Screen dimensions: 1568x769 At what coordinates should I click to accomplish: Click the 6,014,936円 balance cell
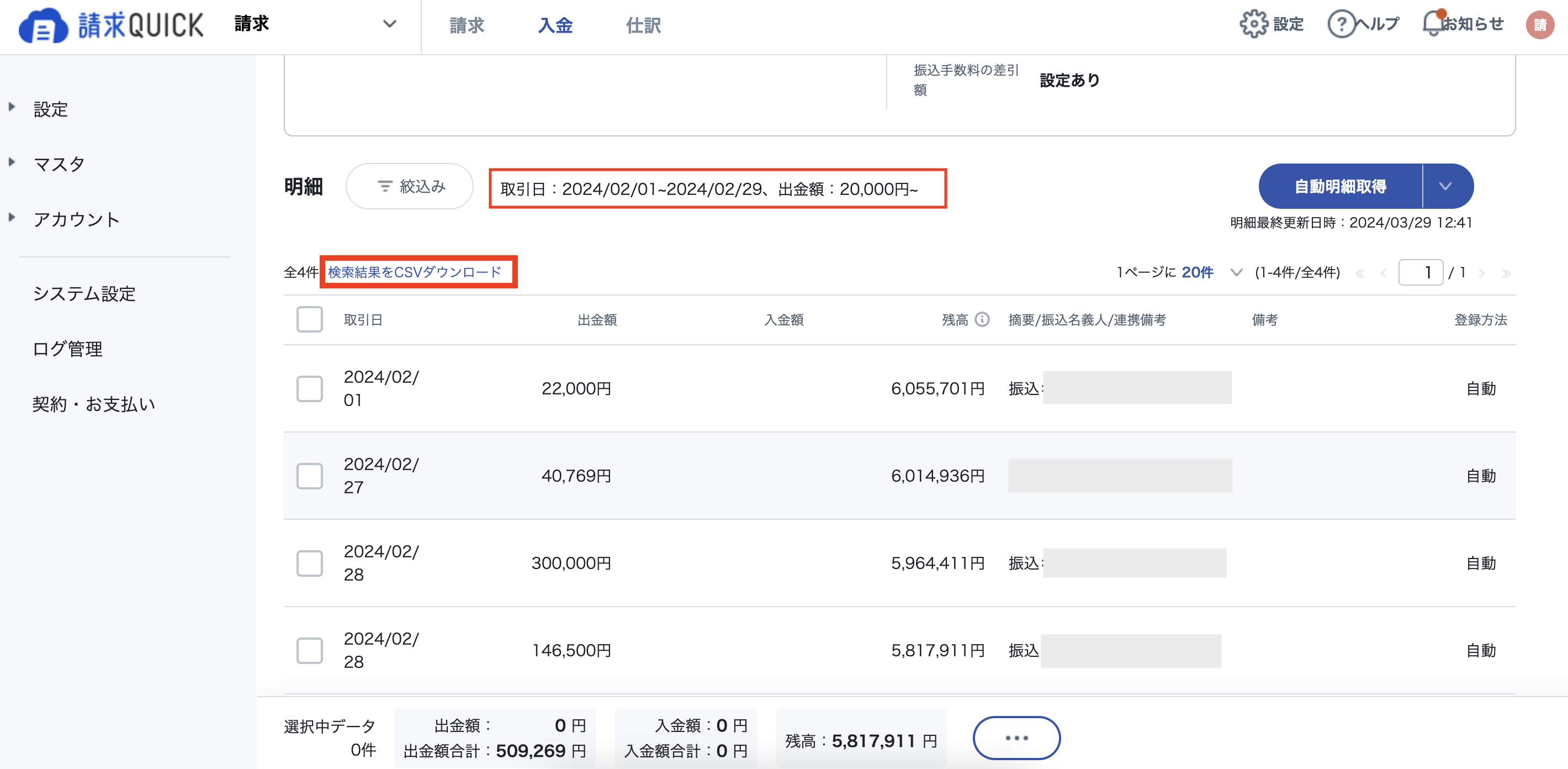pos(938,476)
